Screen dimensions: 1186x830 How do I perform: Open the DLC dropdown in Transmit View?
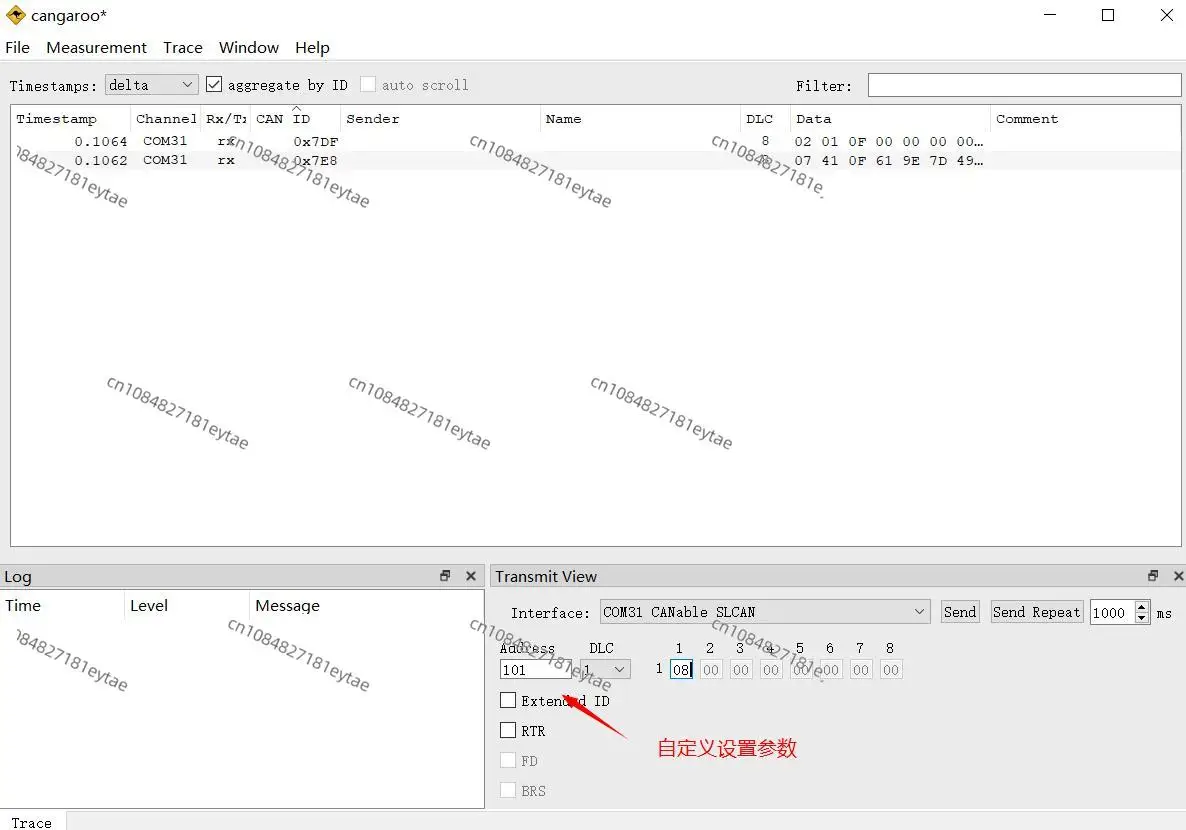(607, 670)
